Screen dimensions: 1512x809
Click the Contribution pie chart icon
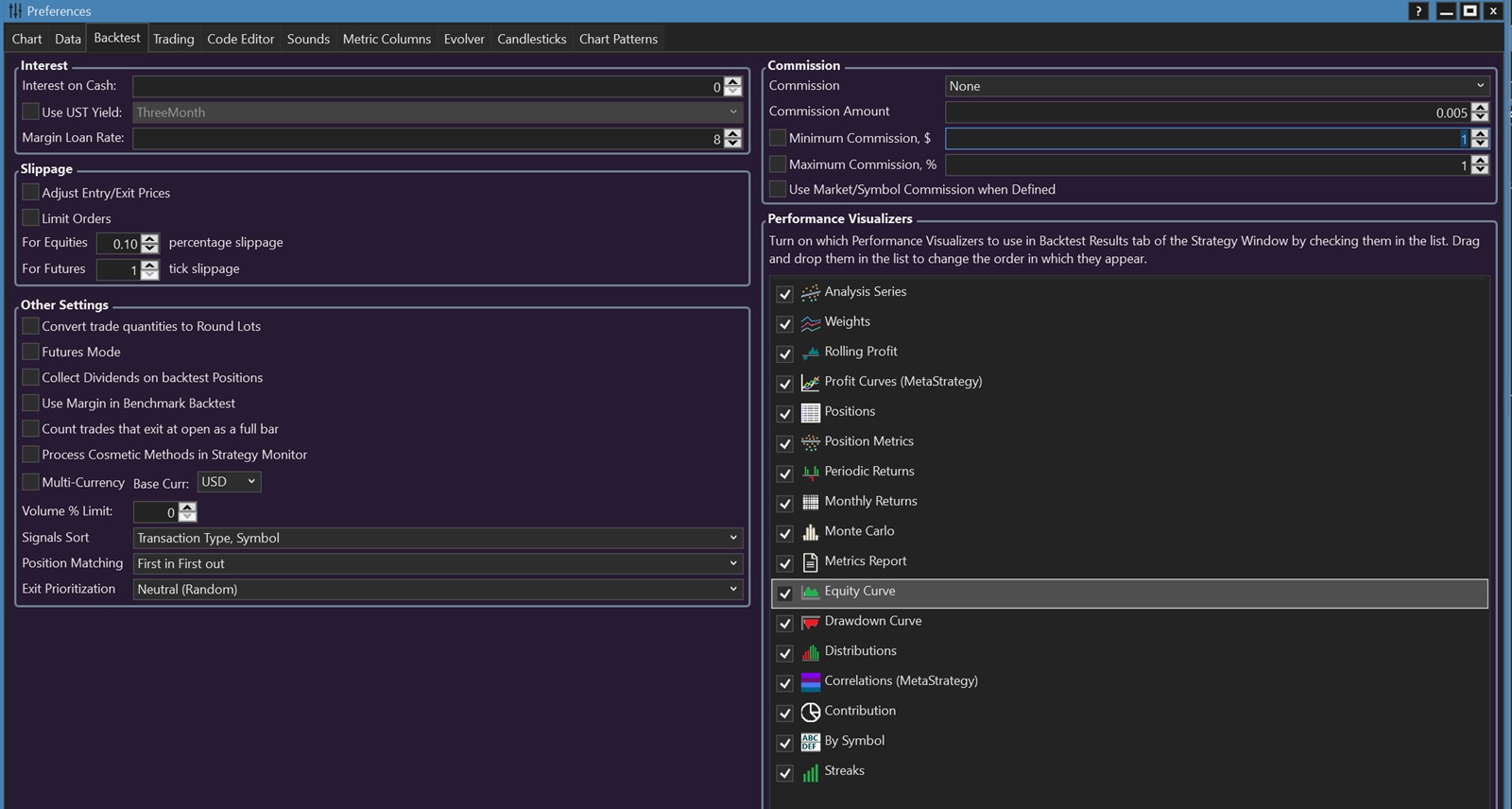[x=810, y=712]
